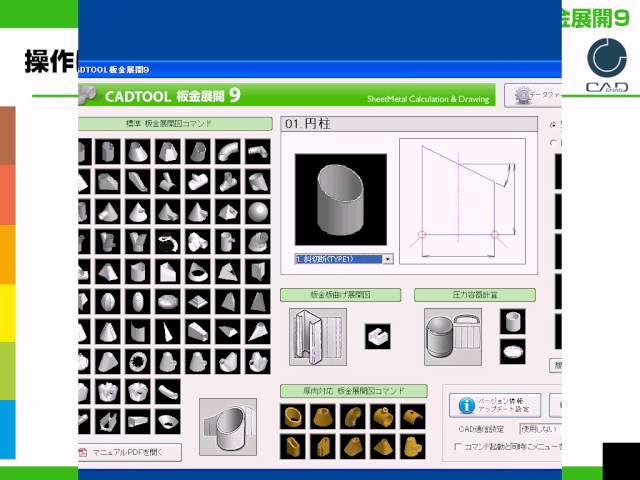
Task: Click the マニュアルPDFを開く button
Action: tap(130, 452)
